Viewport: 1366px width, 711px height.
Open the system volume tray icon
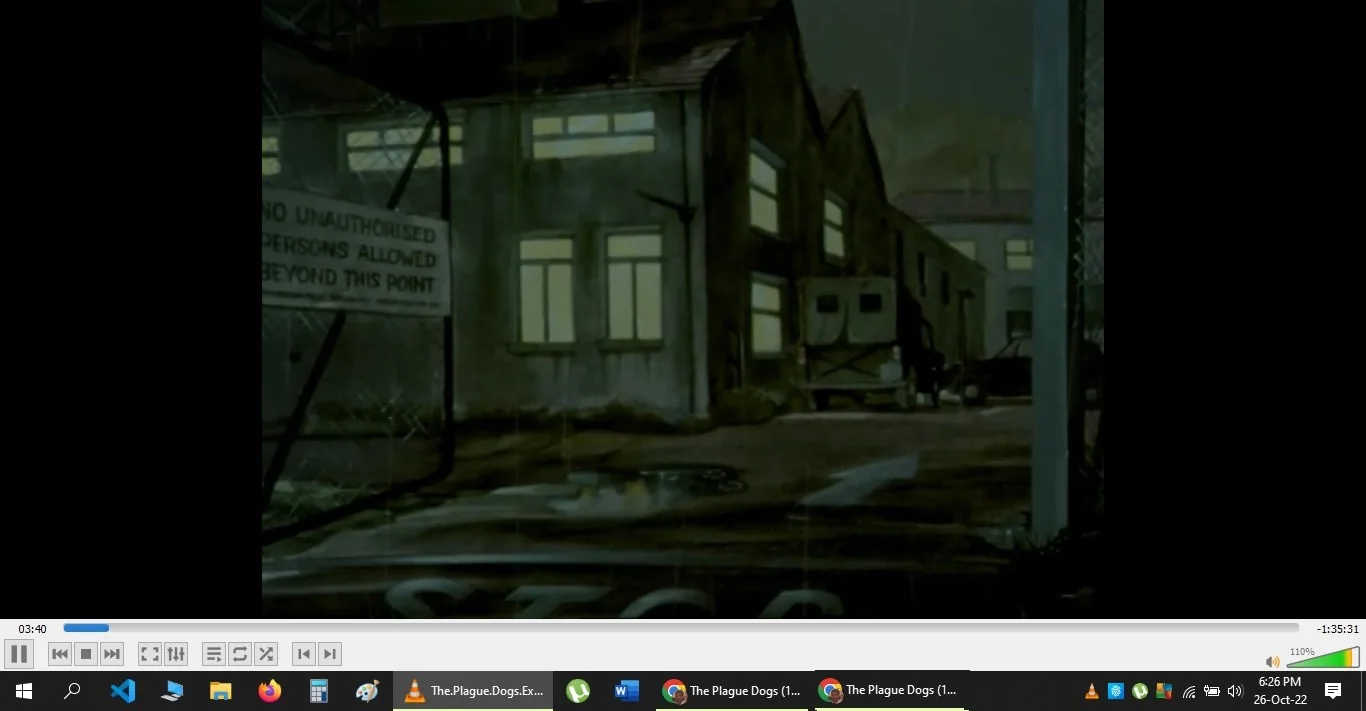pyautogui.click(x=1235, y=691)
